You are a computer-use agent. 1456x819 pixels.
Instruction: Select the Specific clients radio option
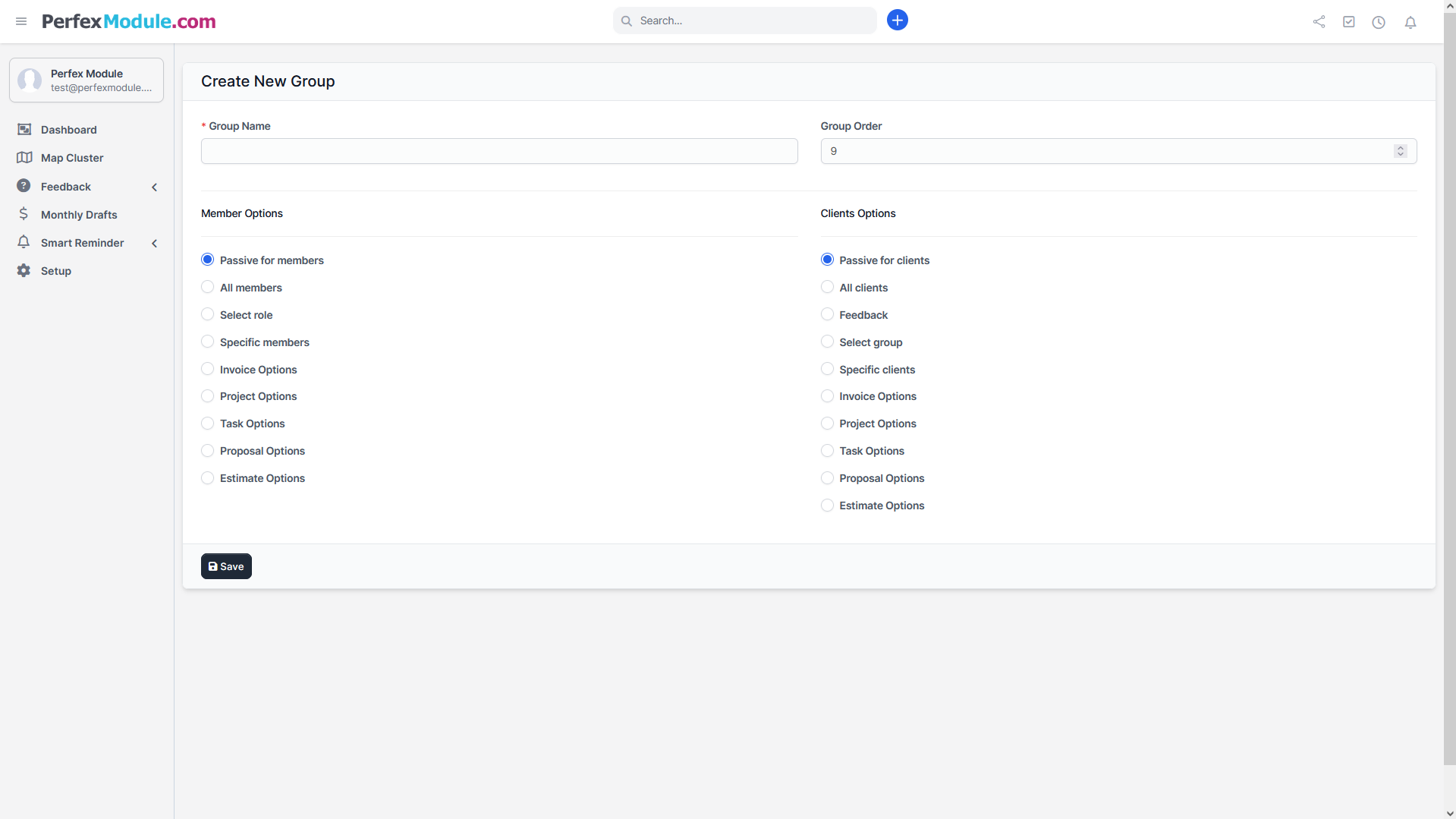827,370
